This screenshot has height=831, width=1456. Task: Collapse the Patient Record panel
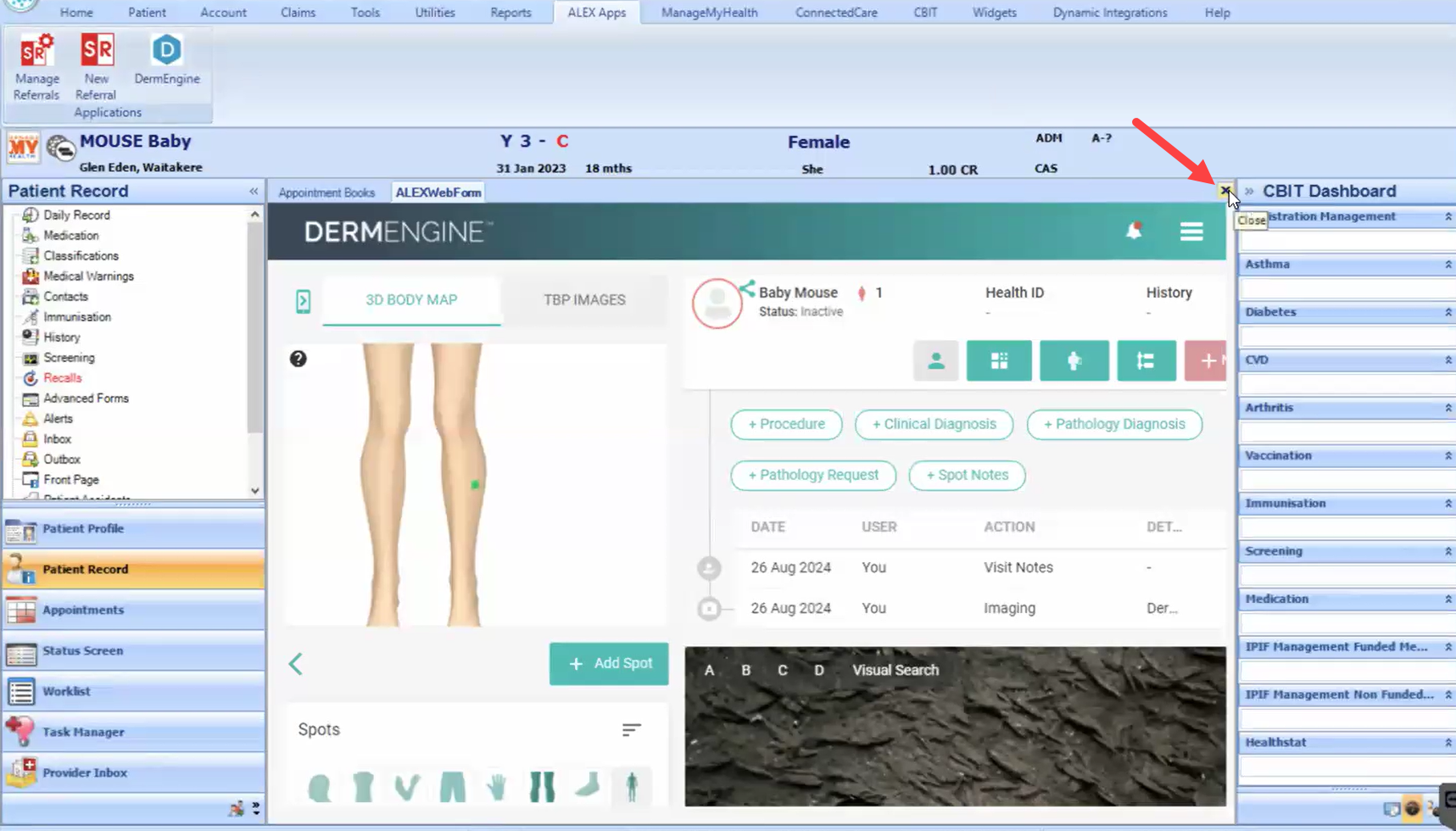click(254, 192)
